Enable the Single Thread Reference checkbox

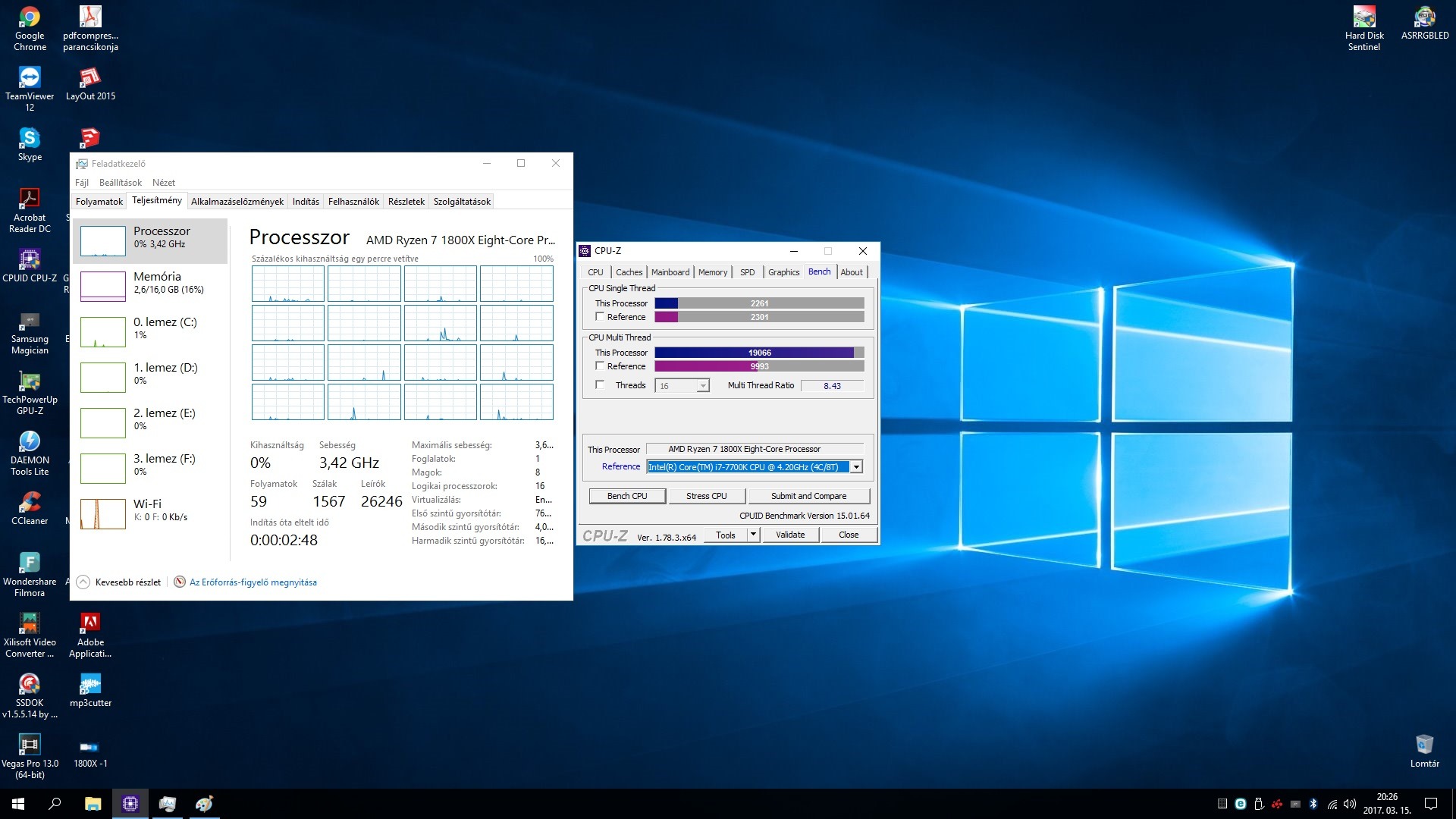tap(600, 317)
